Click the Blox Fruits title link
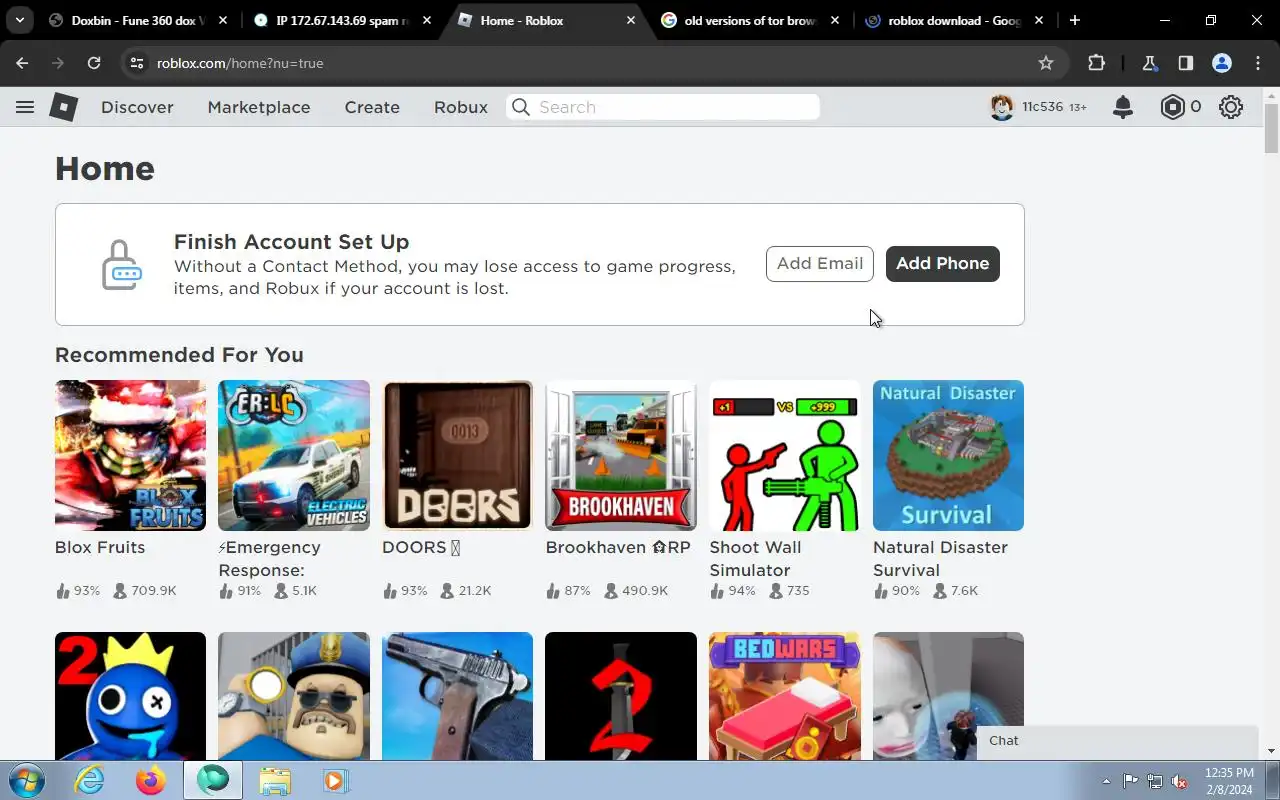This screenshot has width=1280, height=800. (x=100, y=547)
